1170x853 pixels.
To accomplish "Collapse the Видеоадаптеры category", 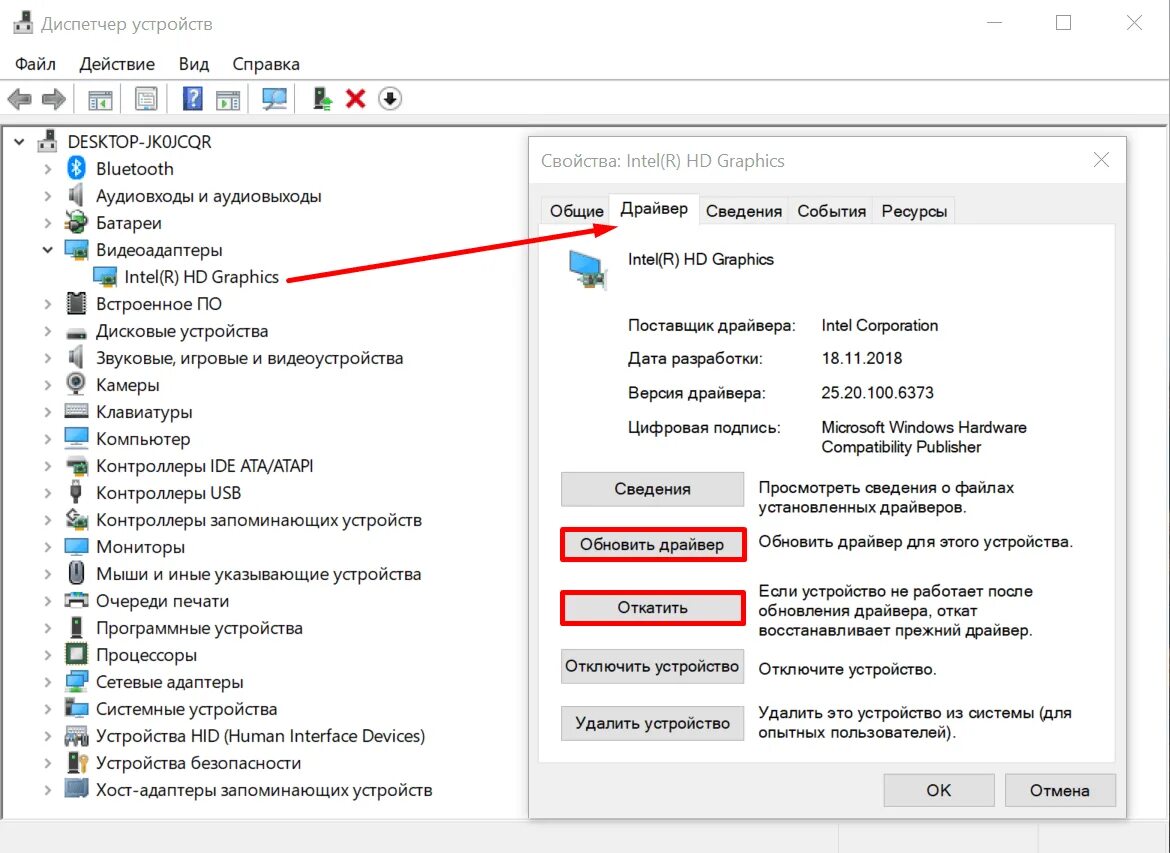I will (x=48, y=250).
